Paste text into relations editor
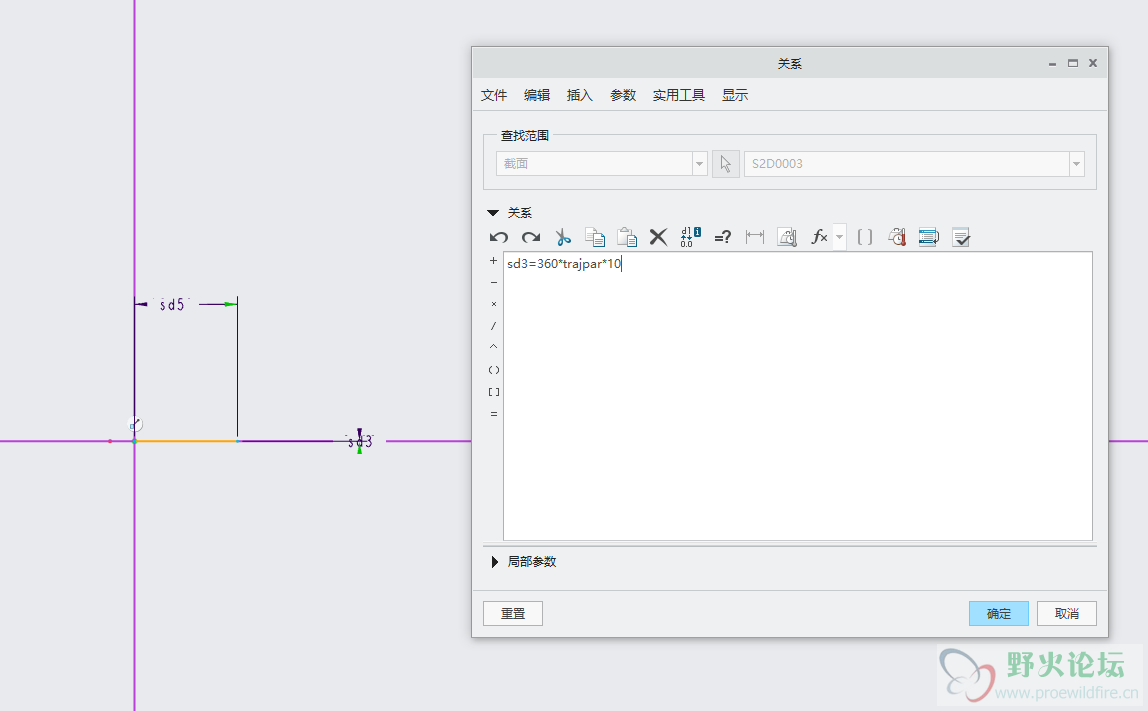This screenshot has width=1148, height=711. coord(627,237)
